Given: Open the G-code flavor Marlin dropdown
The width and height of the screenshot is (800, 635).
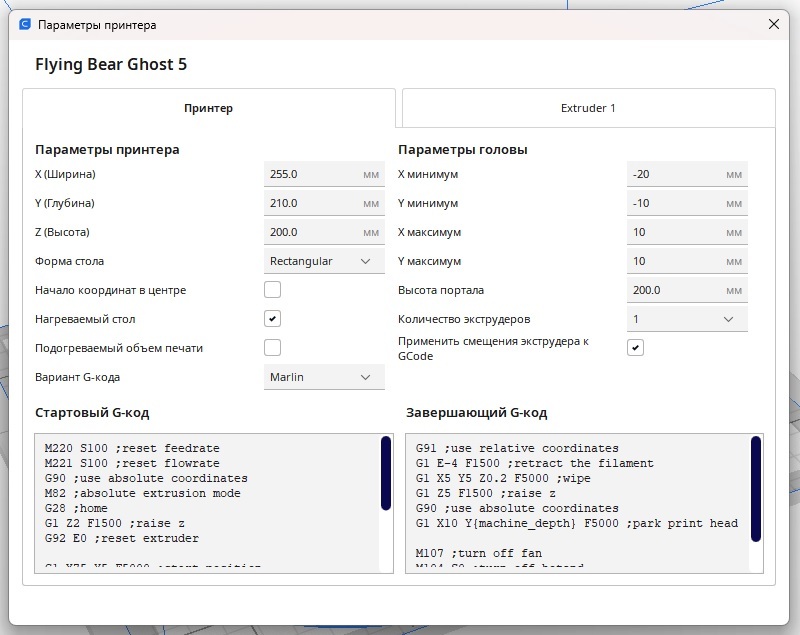Looking at the screenshot, I should pos(324,377).
